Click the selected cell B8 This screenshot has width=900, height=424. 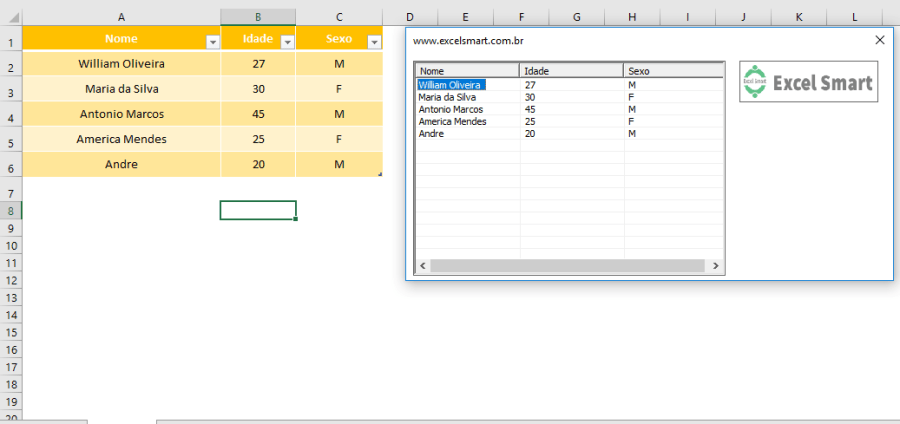(x=258, y=210)
